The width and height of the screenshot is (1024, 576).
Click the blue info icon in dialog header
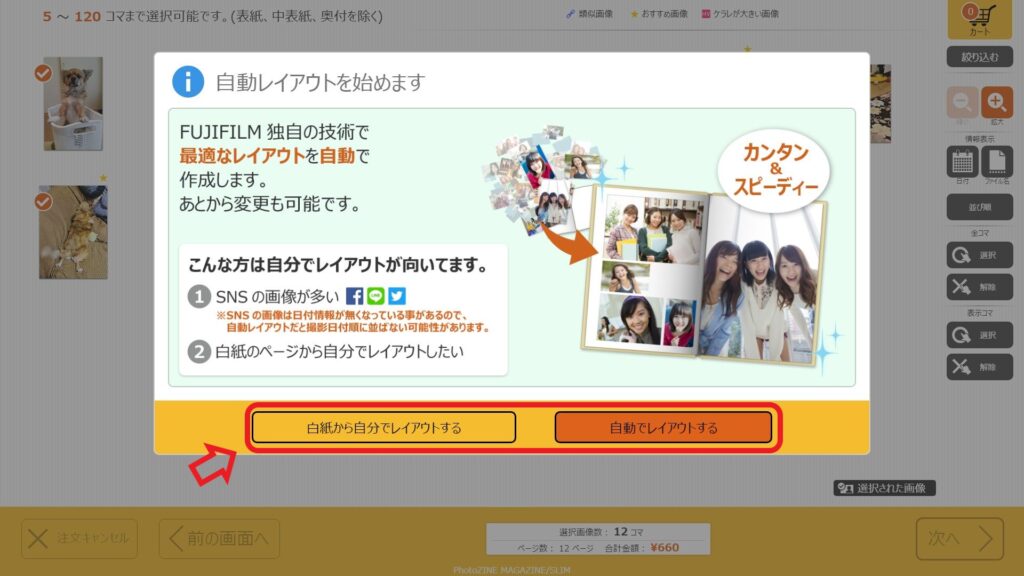click(188, 81)
